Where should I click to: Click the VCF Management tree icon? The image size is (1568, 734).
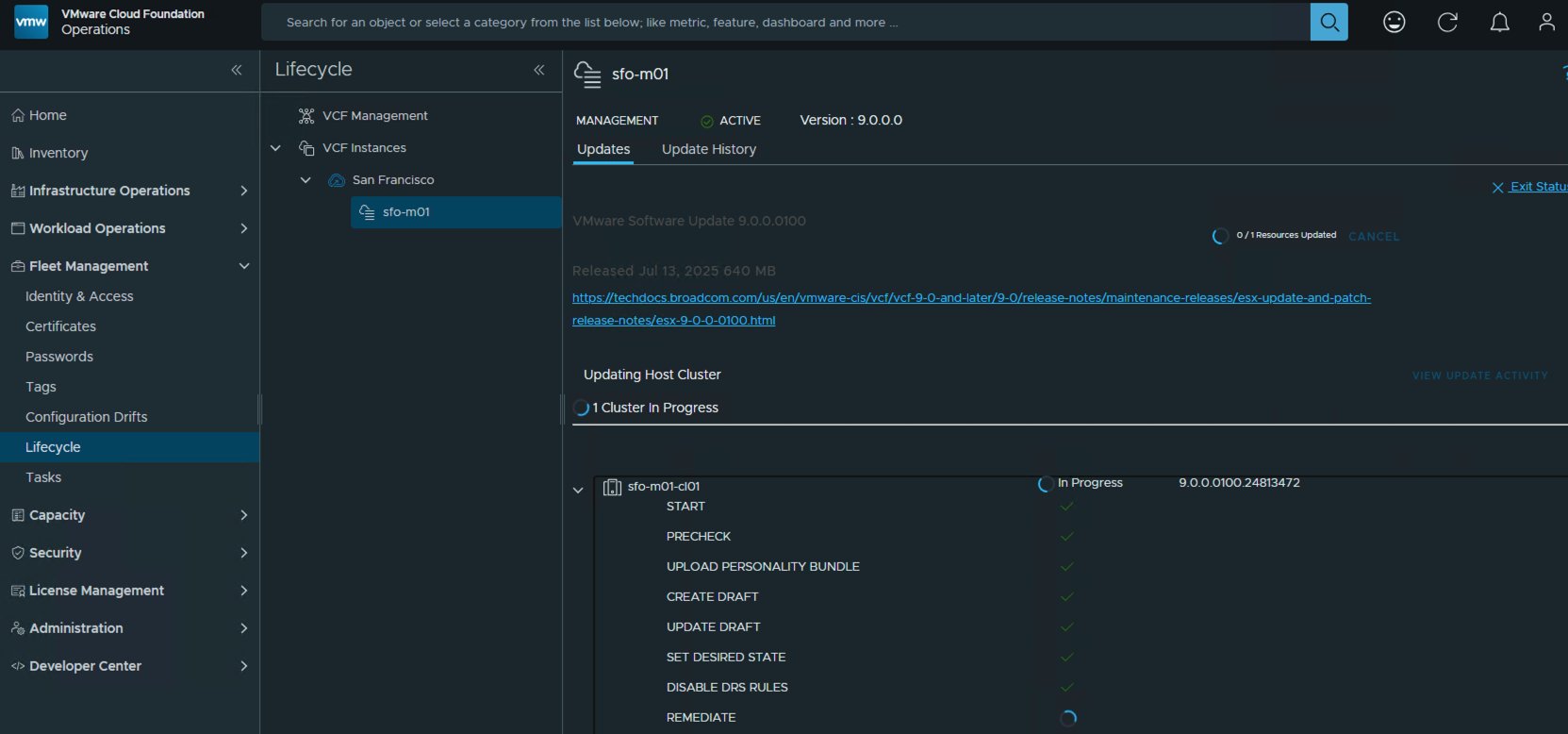306,116
